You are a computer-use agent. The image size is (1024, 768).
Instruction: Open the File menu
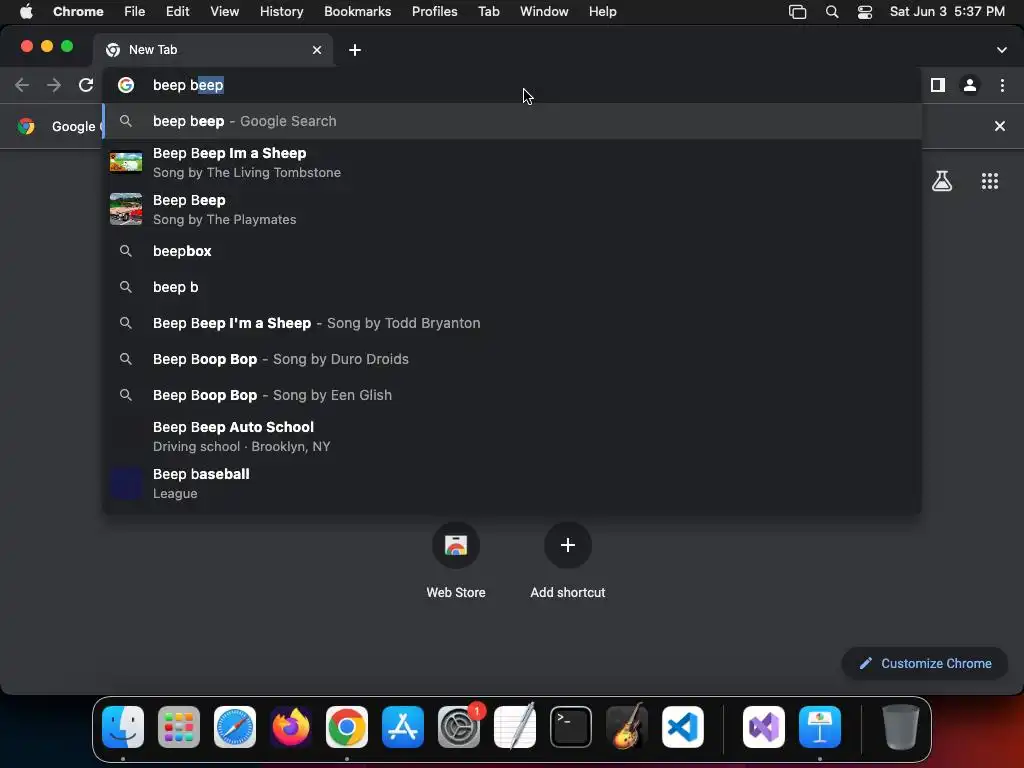[x=135, y=11]
